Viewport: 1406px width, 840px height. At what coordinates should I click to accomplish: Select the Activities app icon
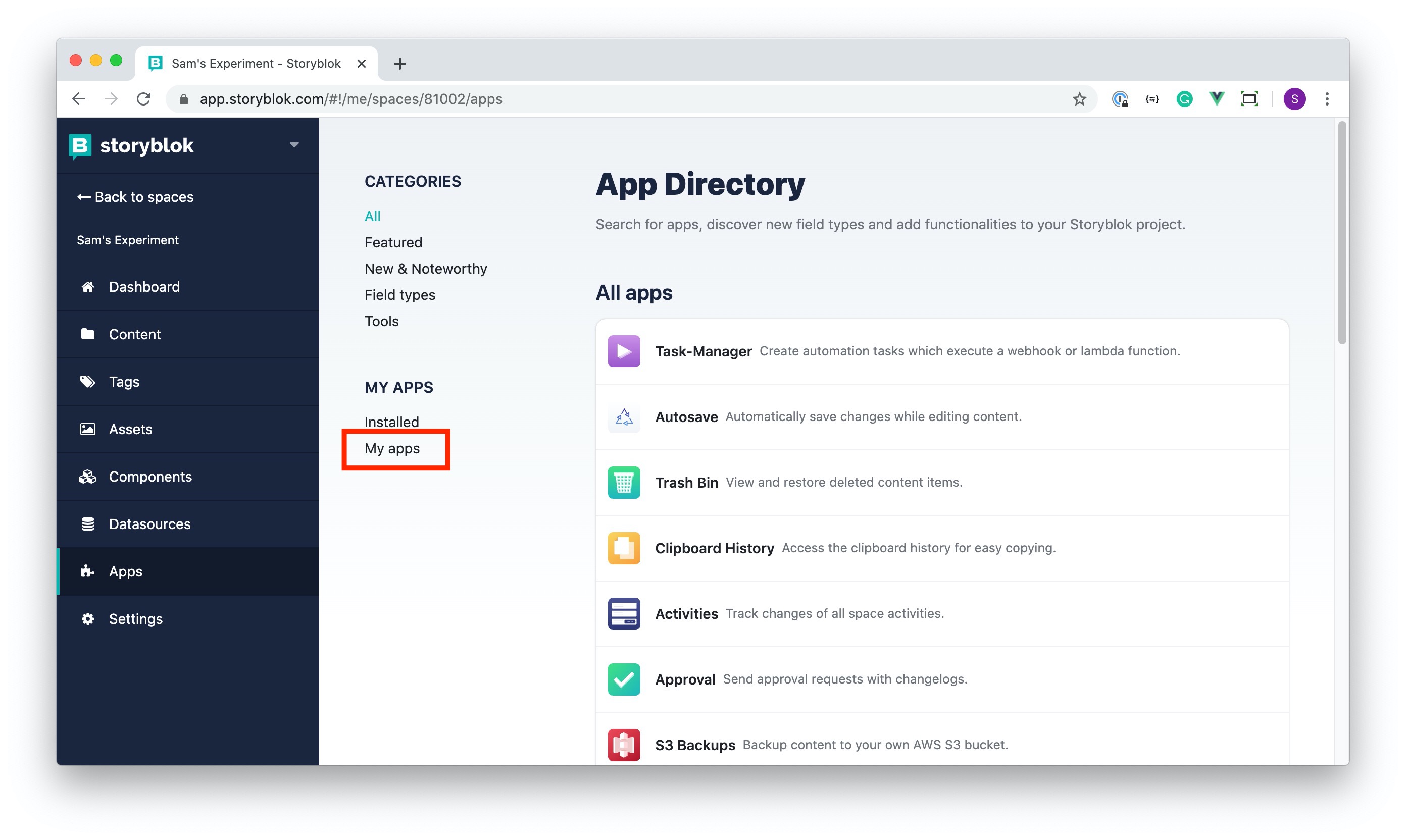pos(623,613)
